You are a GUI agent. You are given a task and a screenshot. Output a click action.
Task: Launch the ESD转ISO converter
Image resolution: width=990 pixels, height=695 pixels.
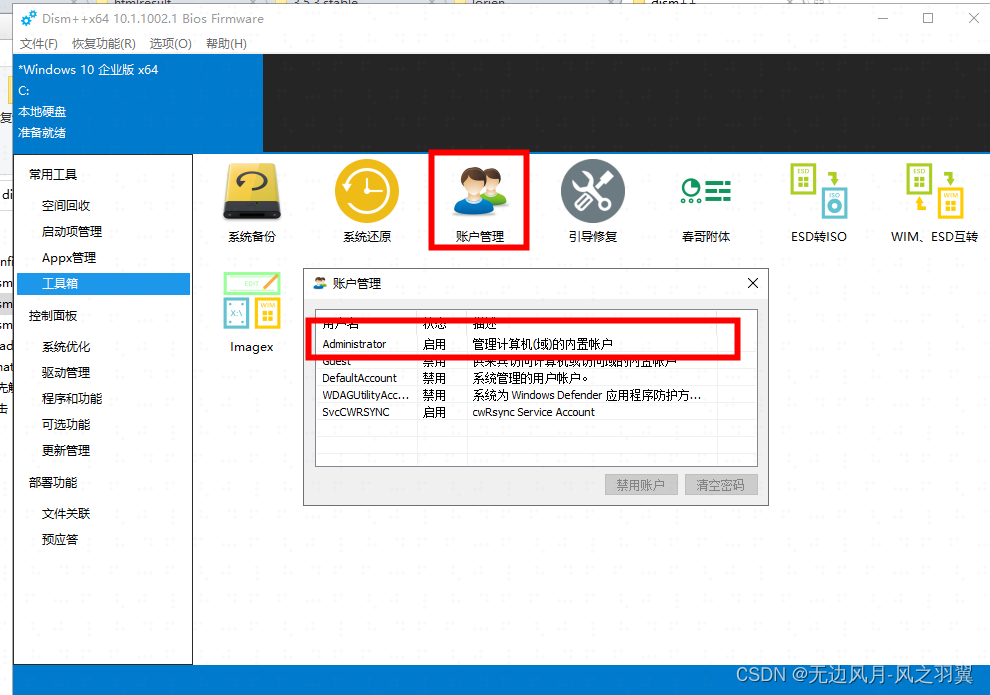[x=818, y=202]
